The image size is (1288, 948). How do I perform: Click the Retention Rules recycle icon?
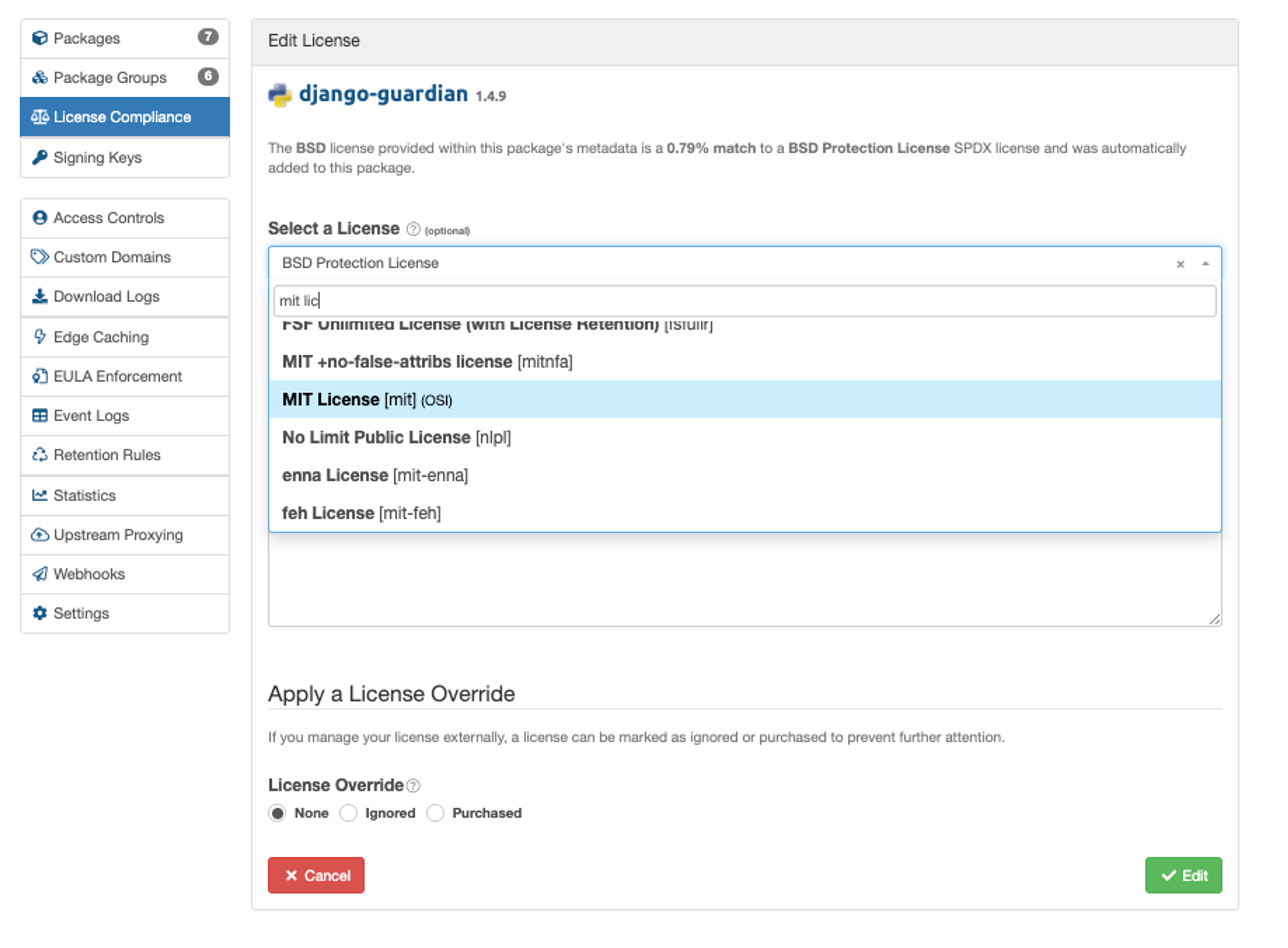pos(40,454)
